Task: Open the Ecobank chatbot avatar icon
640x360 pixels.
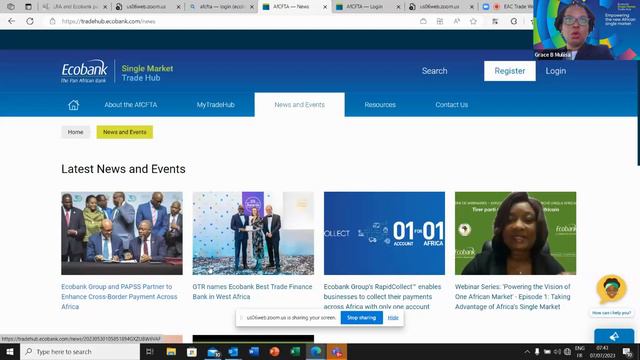Action: [x=611, y=289]
